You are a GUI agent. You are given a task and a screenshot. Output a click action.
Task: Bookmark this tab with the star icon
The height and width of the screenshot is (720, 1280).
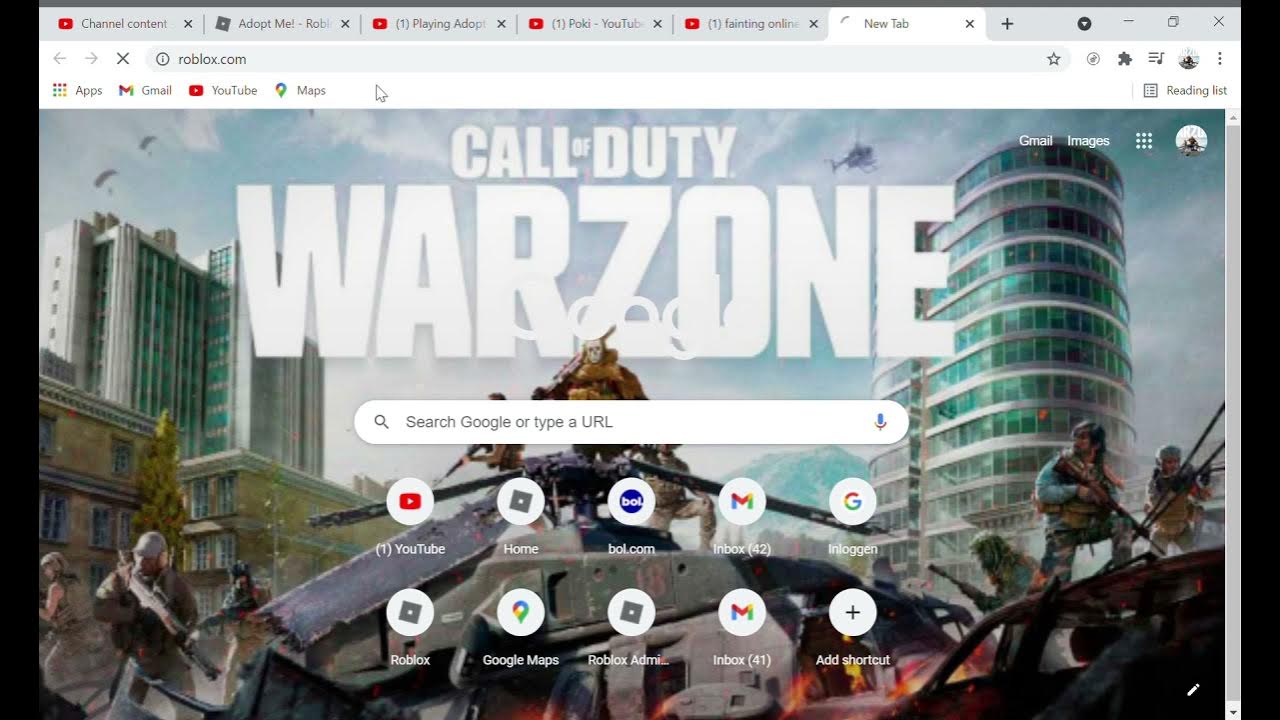tap(1053, 59)
